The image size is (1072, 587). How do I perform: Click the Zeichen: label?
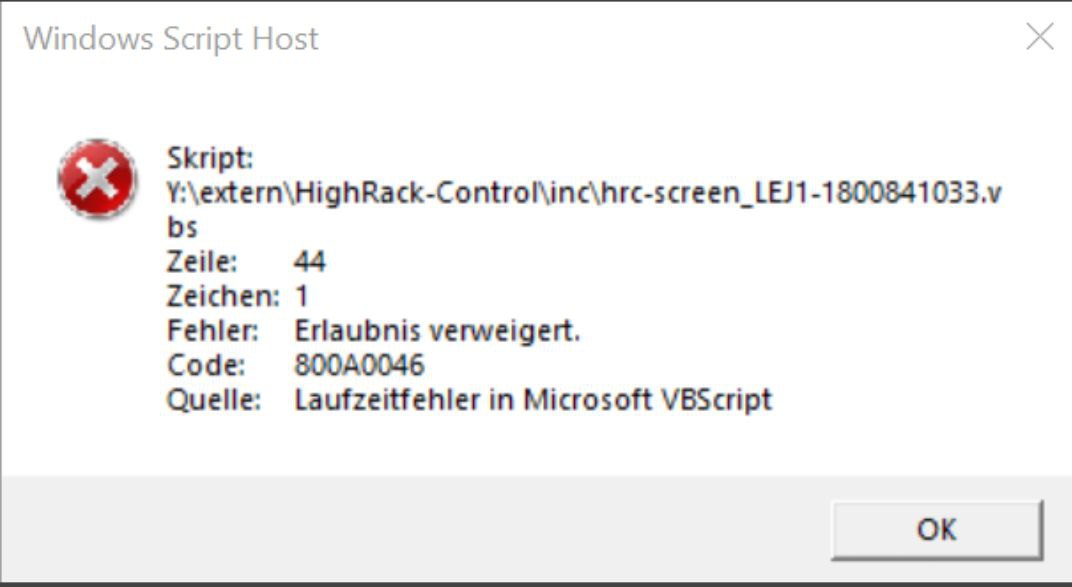coord(223,296)
